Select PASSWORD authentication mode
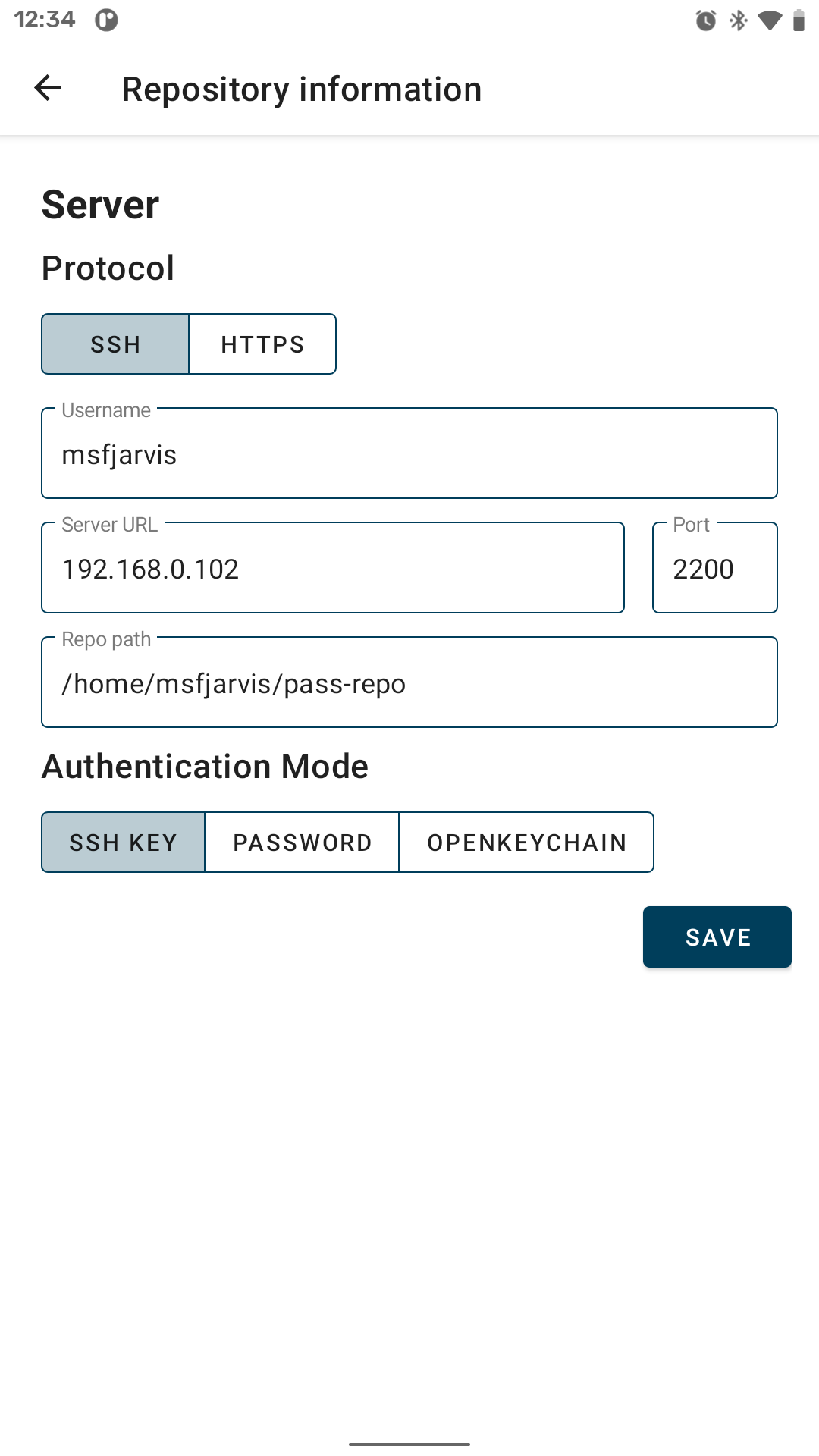This screenshot has height=1456, width=819. click(x=302, y=843)
